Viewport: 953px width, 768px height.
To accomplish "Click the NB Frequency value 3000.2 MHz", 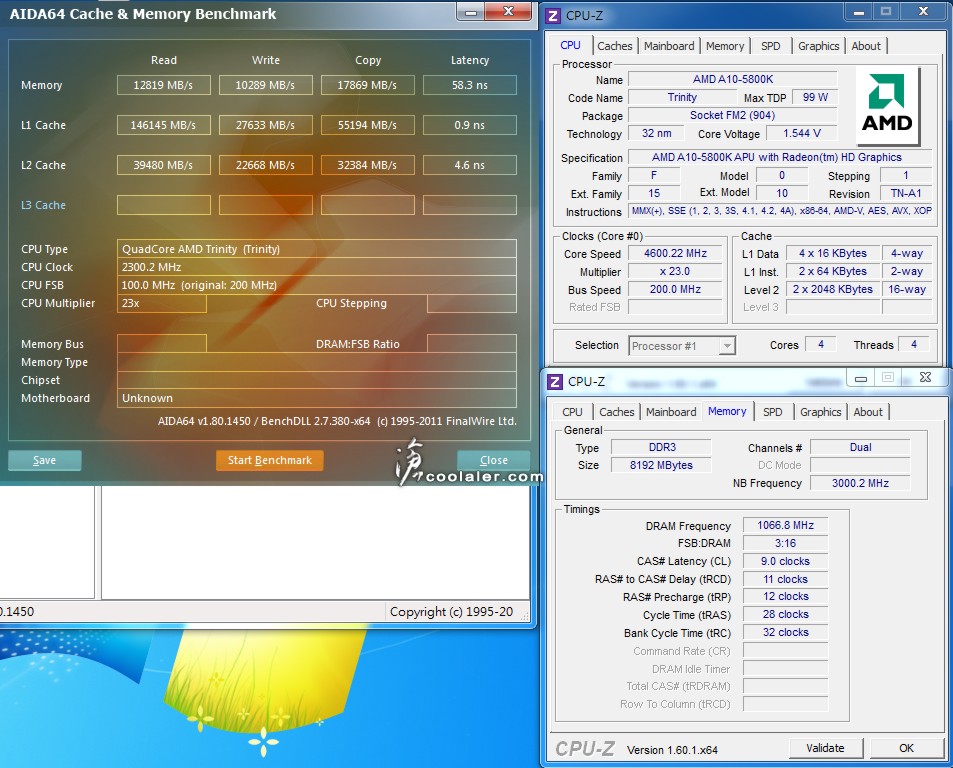I will click(x=861, y=483).
